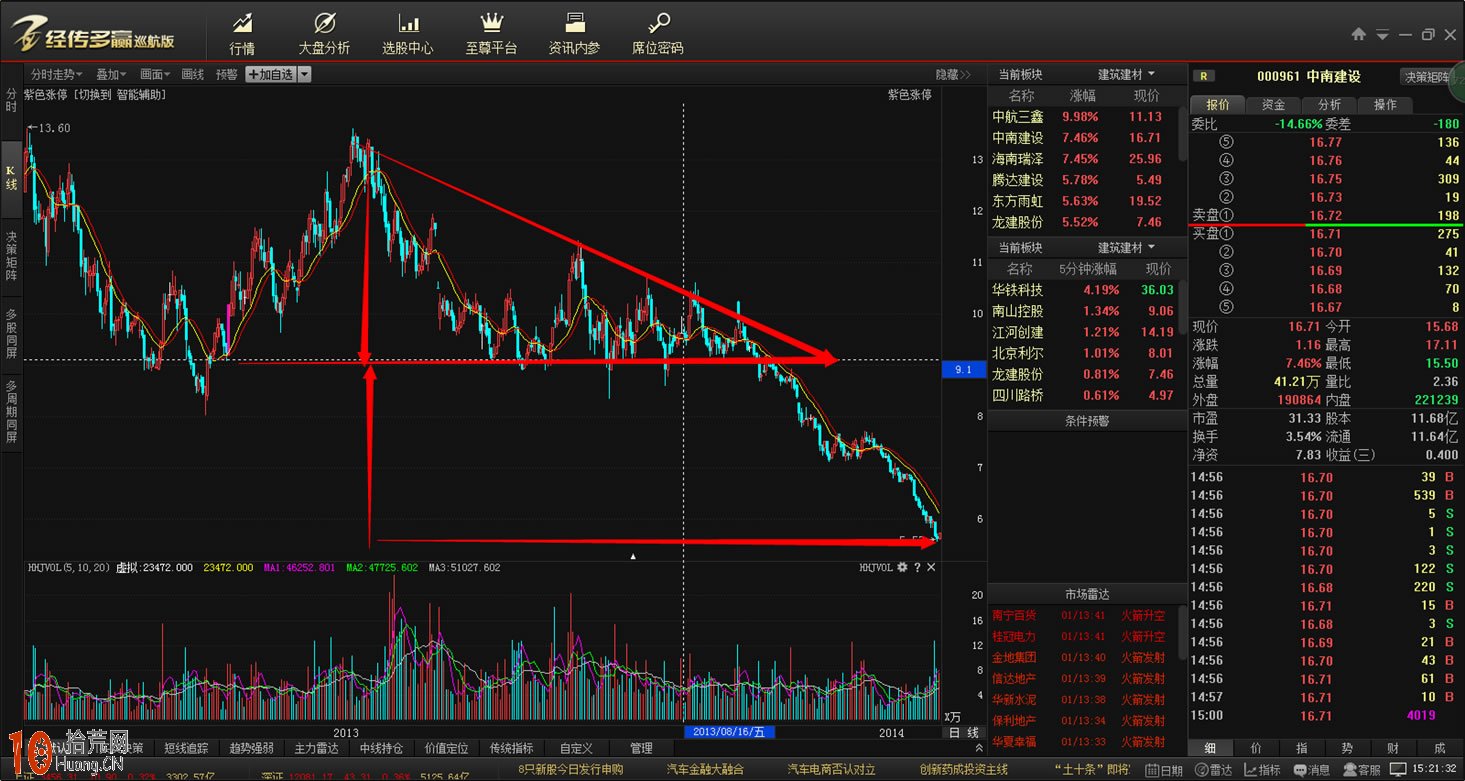Expand the small triangle above volume panel
The image size is (1465, 781).
[632, 555]
